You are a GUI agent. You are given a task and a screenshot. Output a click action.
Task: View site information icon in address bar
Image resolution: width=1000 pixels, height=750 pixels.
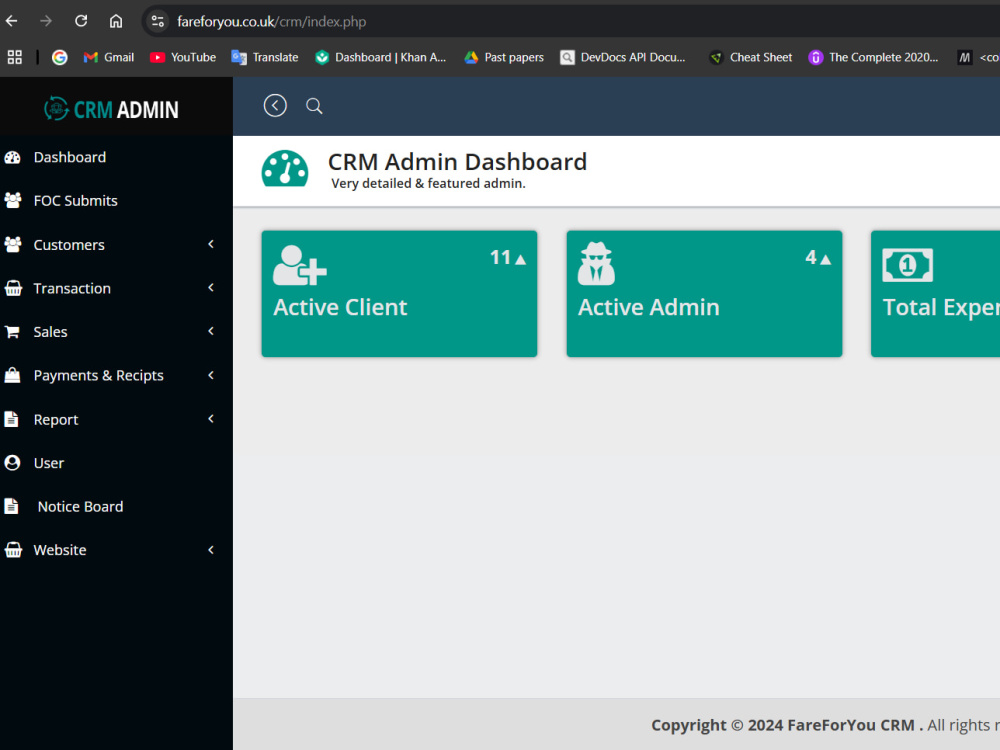pyautogui.click(x=158, y=22)
